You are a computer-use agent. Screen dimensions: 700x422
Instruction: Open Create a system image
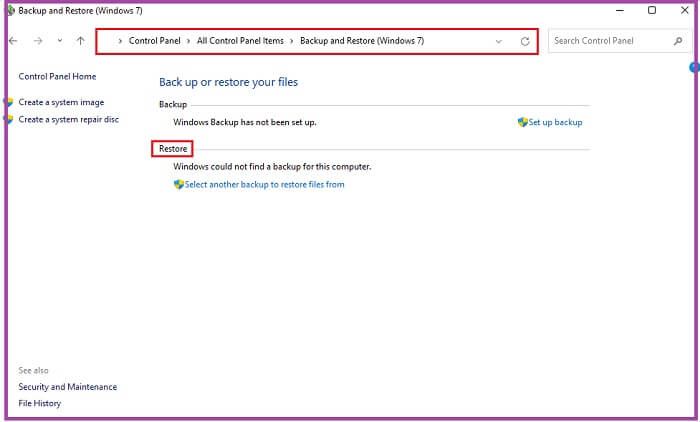(61, 102)
